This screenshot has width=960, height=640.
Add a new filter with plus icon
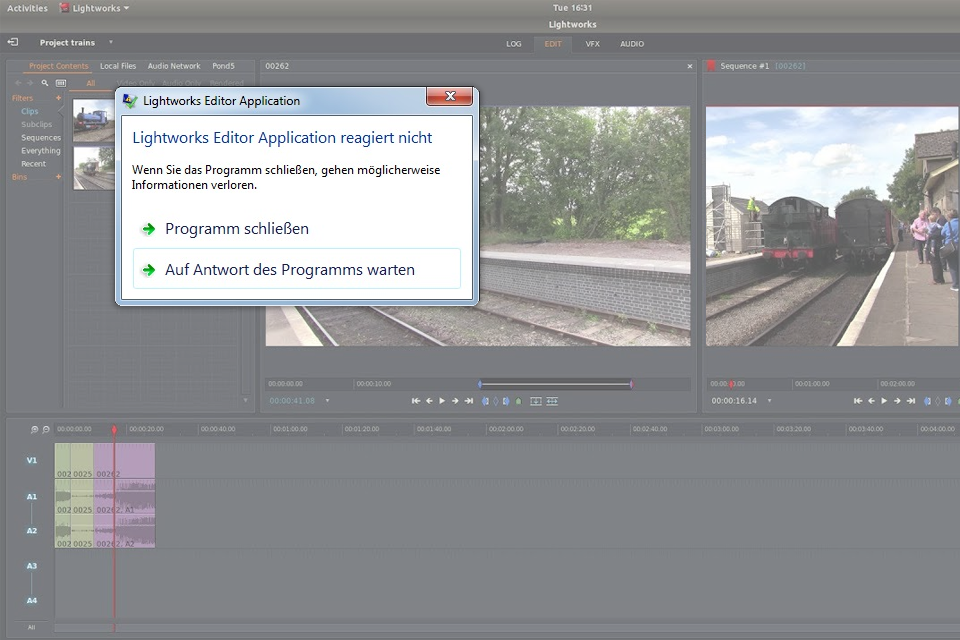pos(58,98)
